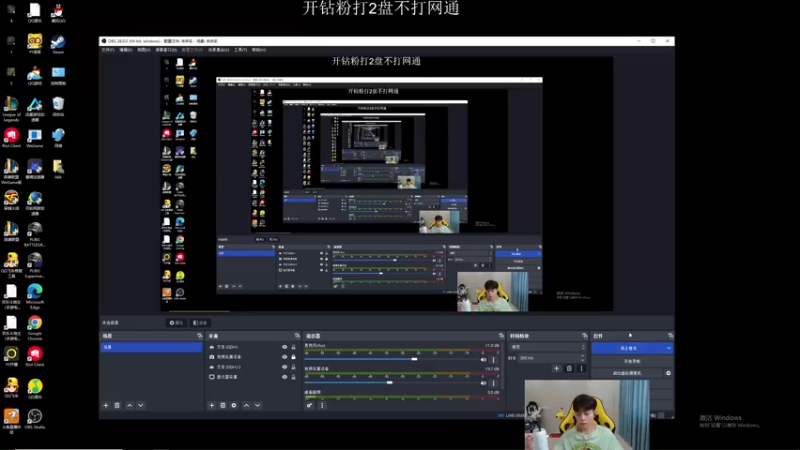Open options menu for 麦克风/Aux channel

pyautogui.click(x=493, y=360)
